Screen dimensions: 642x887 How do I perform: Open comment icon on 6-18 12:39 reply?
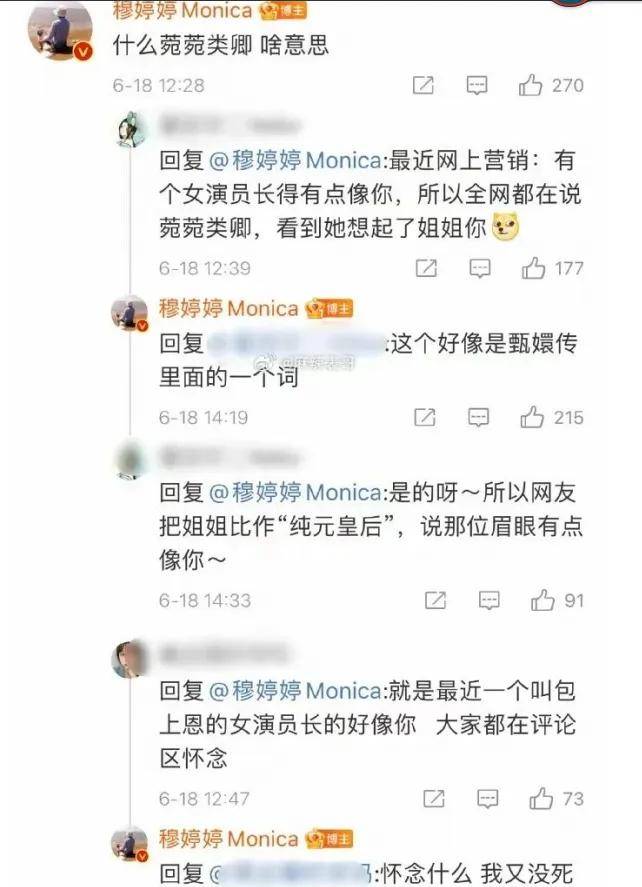480,268
